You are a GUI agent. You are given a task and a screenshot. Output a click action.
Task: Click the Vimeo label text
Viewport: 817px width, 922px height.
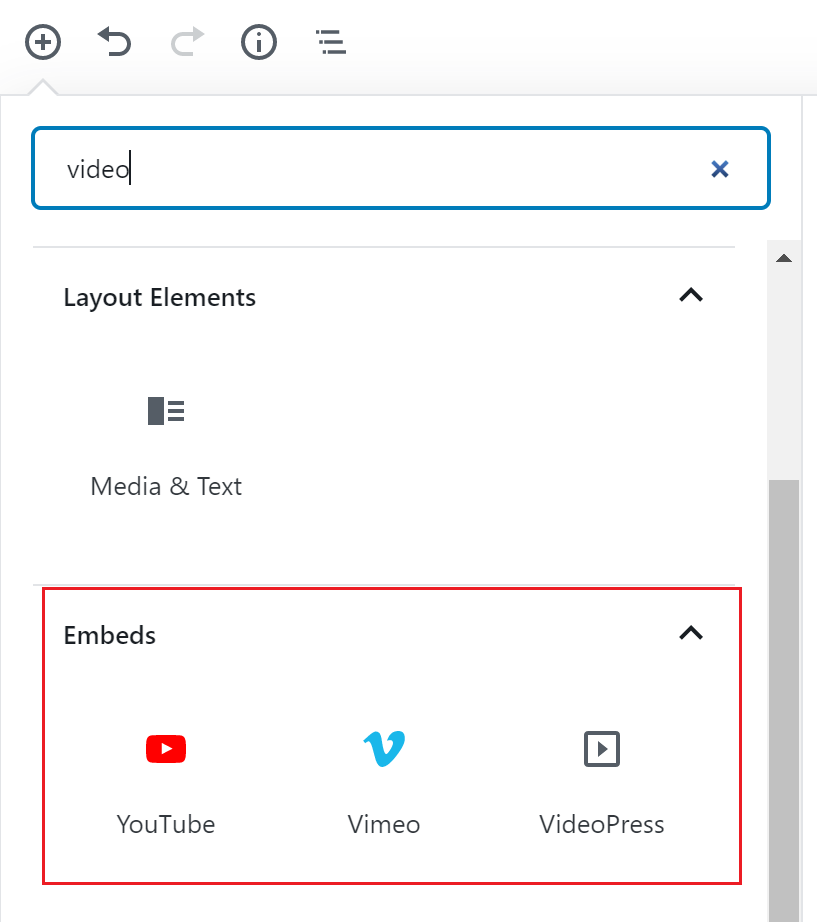[384, 824]
